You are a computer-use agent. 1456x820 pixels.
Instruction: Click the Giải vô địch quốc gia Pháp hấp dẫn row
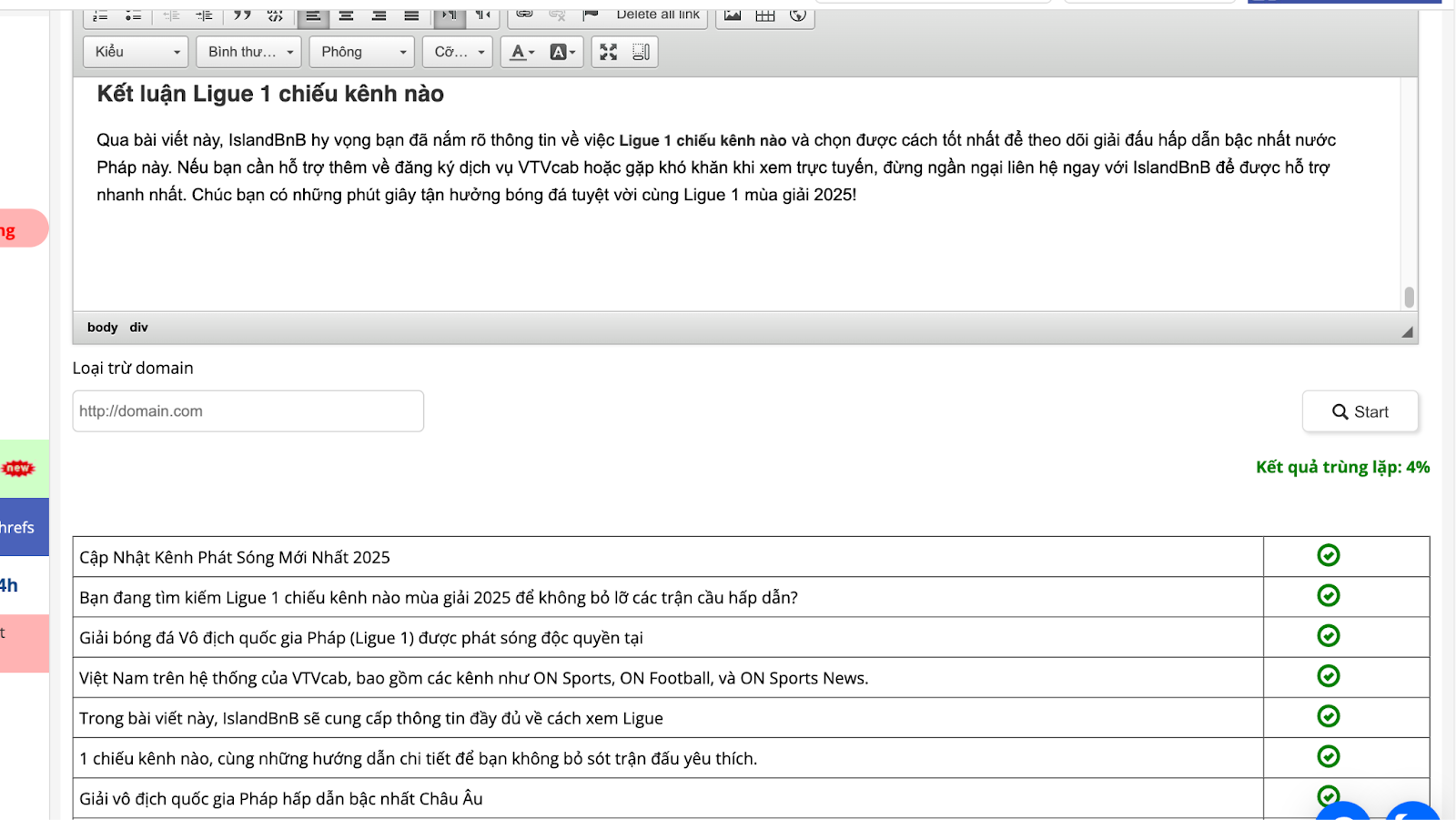[668, 798]
